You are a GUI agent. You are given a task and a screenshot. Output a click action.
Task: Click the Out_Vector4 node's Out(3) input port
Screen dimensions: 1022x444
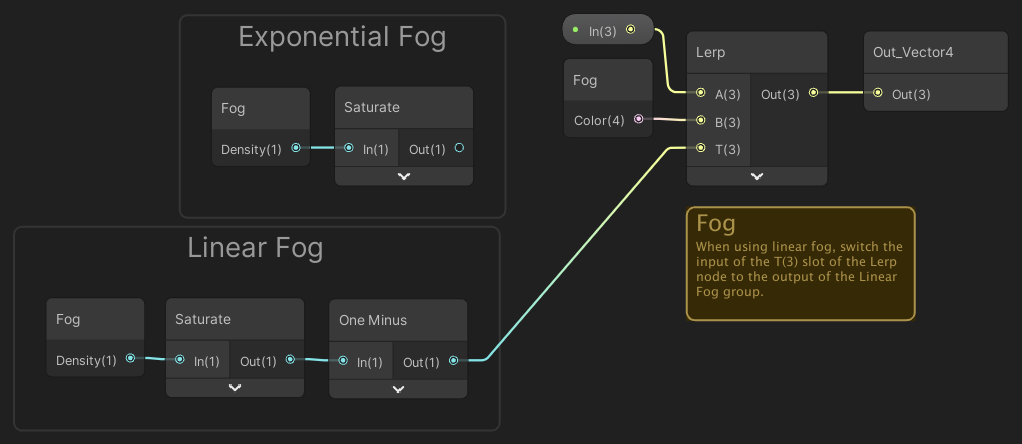(x=877, y=93)
